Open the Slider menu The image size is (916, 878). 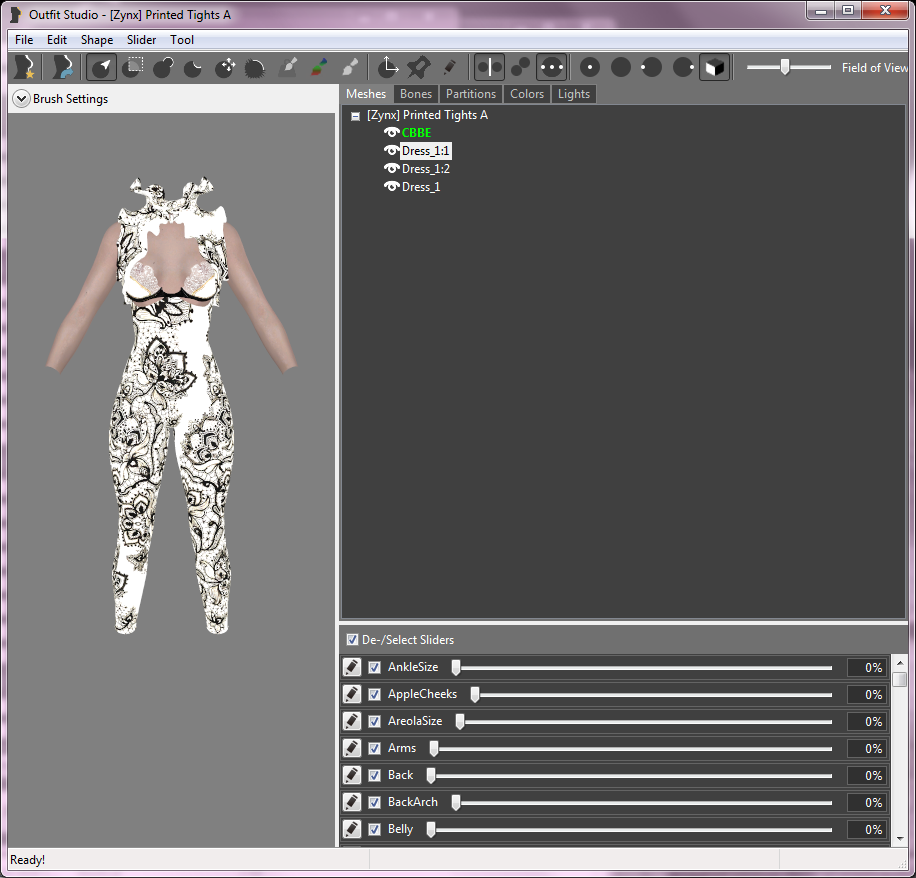click(141, 40)
